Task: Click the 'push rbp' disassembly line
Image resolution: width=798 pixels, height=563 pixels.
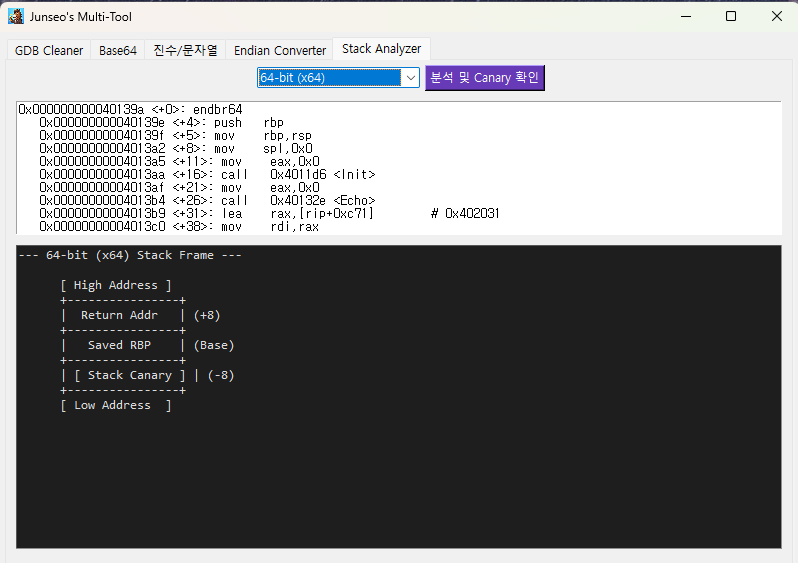Action: [x=161, y=123]
